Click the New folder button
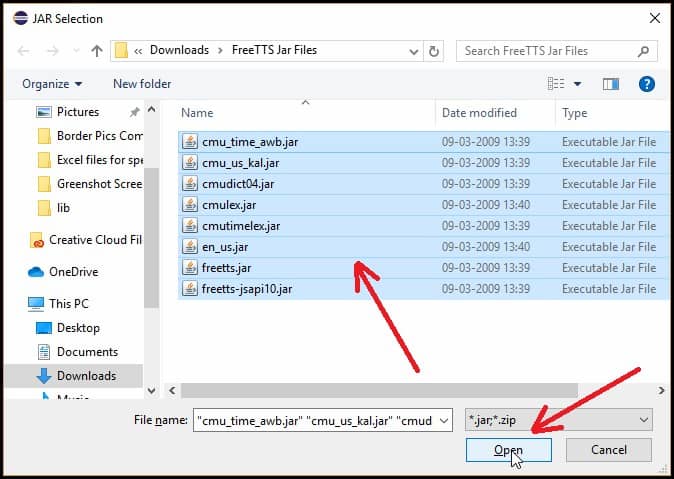This screenshot has width=674, height=479. pyautogui.click(x=142, y=84)
